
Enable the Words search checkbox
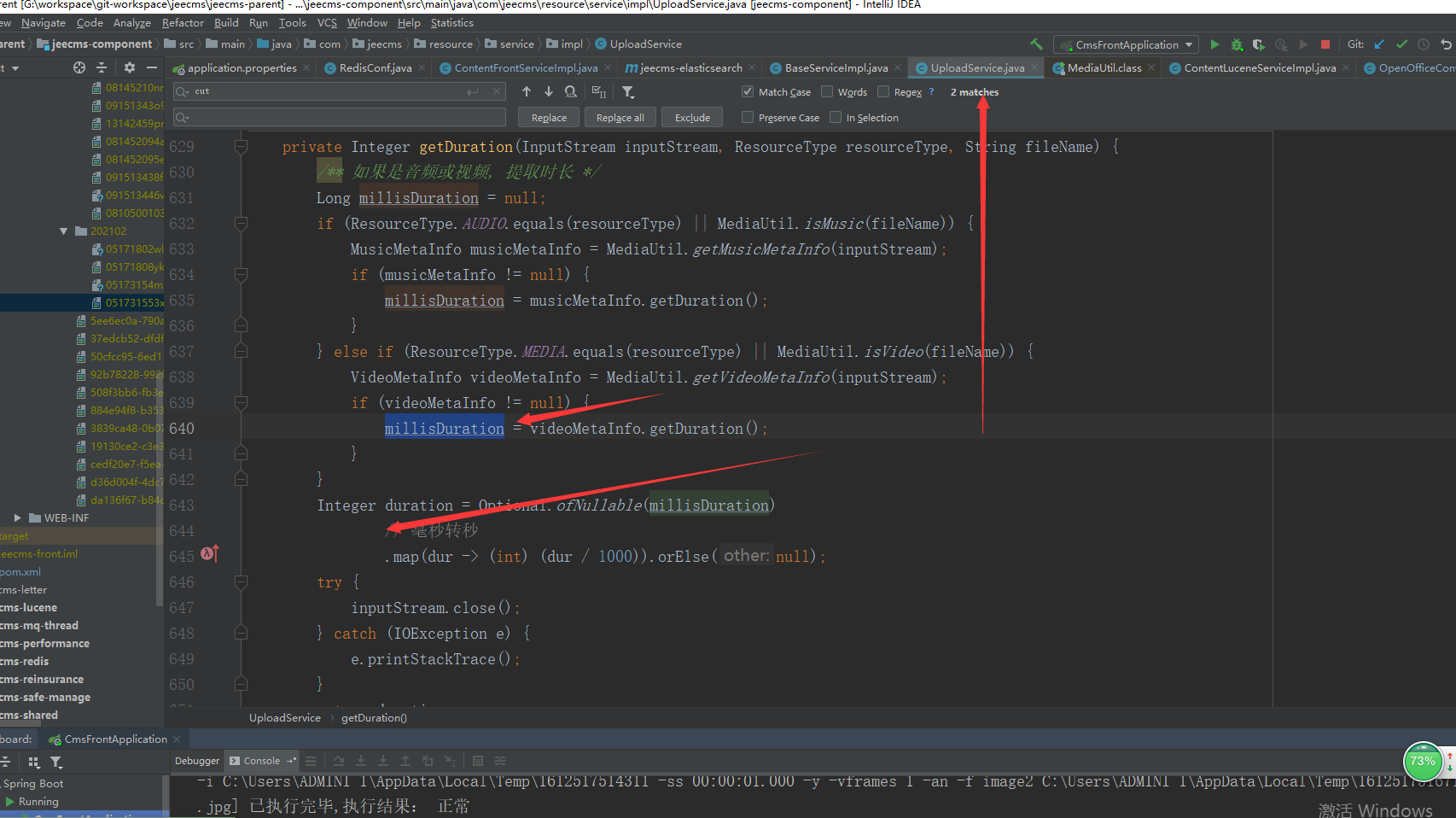point(827,91)
